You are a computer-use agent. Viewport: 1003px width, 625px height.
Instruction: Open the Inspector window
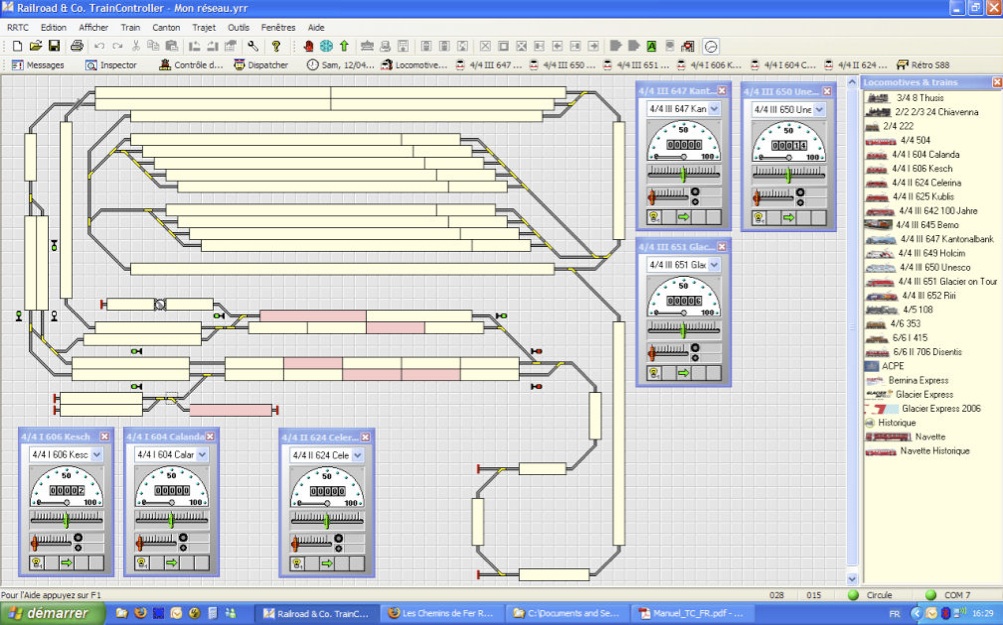(x=111, y=65)
